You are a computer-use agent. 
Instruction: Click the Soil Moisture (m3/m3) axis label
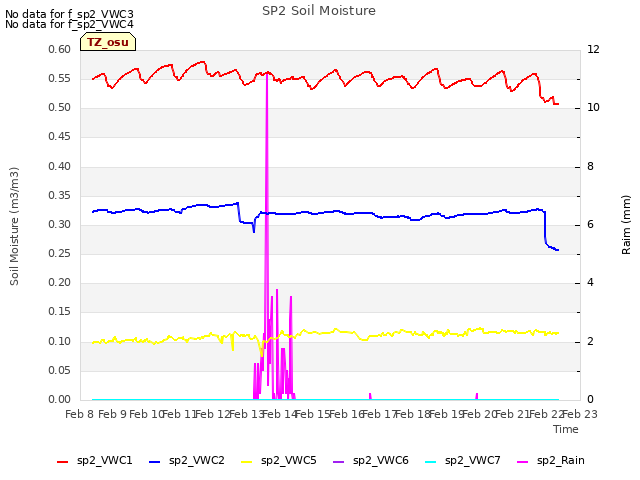click(x=14, y=226)
